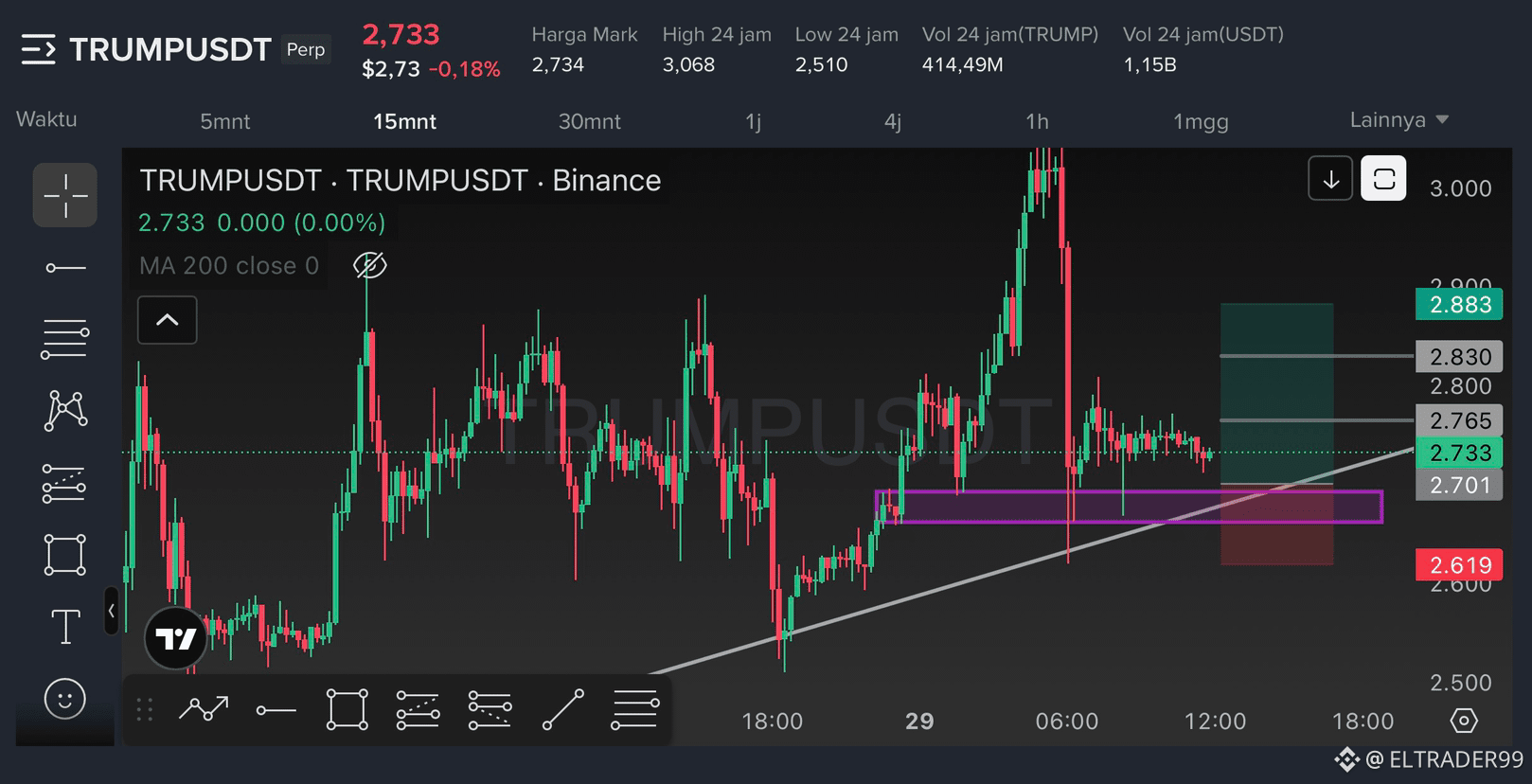Switch to the 30mnt timeframe
This screenshot has width=1532, height=784.
click(590, 121)
